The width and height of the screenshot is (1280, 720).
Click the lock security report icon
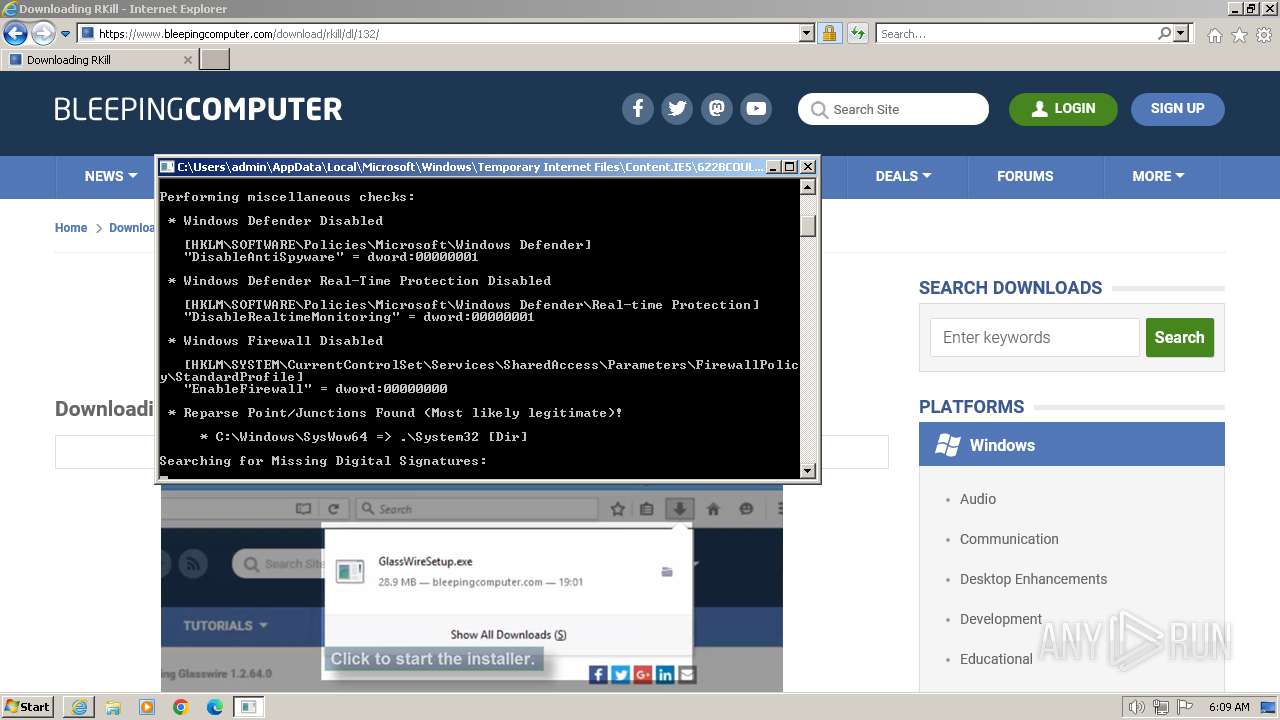click(830, 34)
